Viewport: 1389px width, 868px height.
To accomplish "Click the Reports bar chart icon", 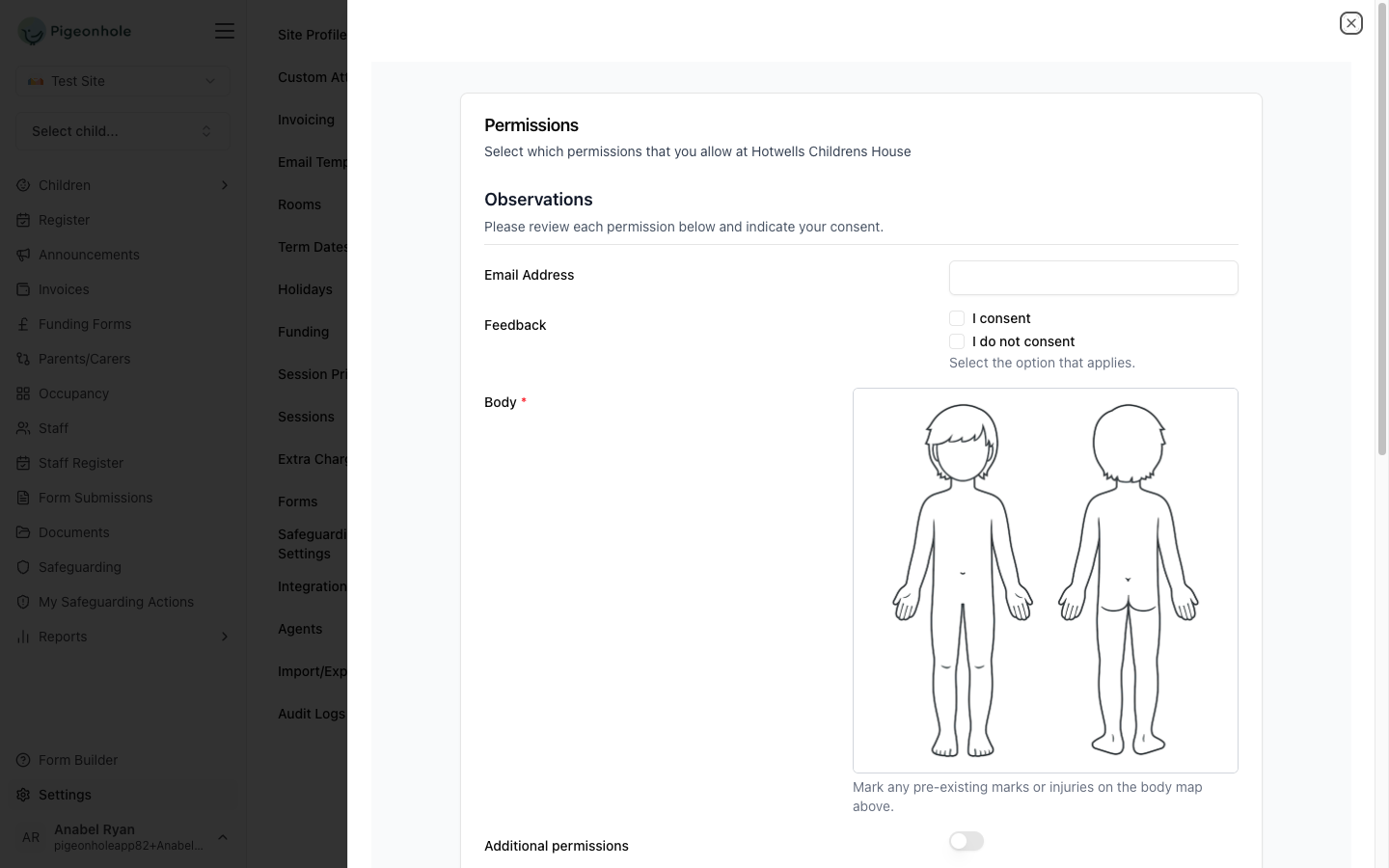I will (23, 637).
